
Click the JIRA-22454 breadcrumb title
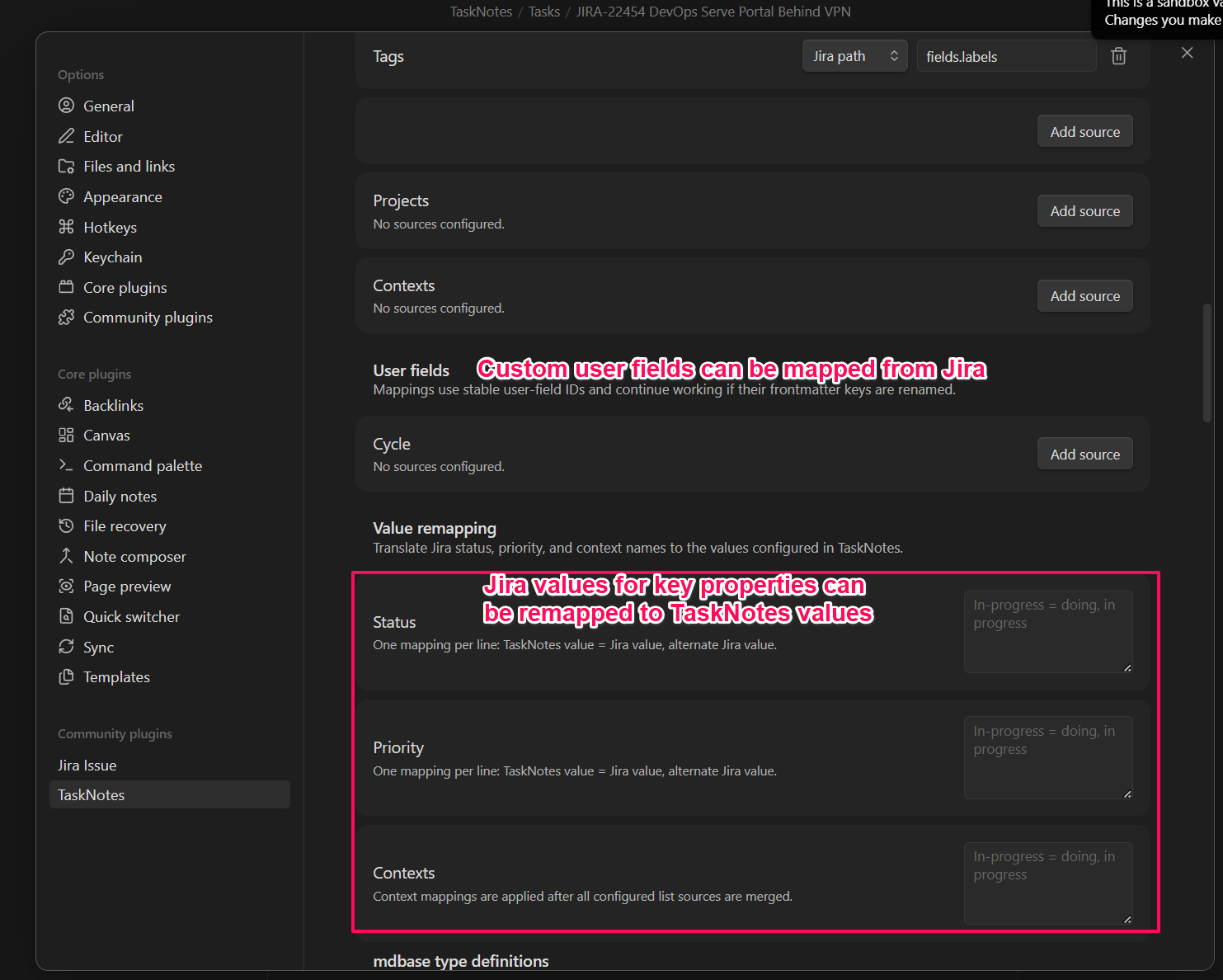tap(713, 12)
